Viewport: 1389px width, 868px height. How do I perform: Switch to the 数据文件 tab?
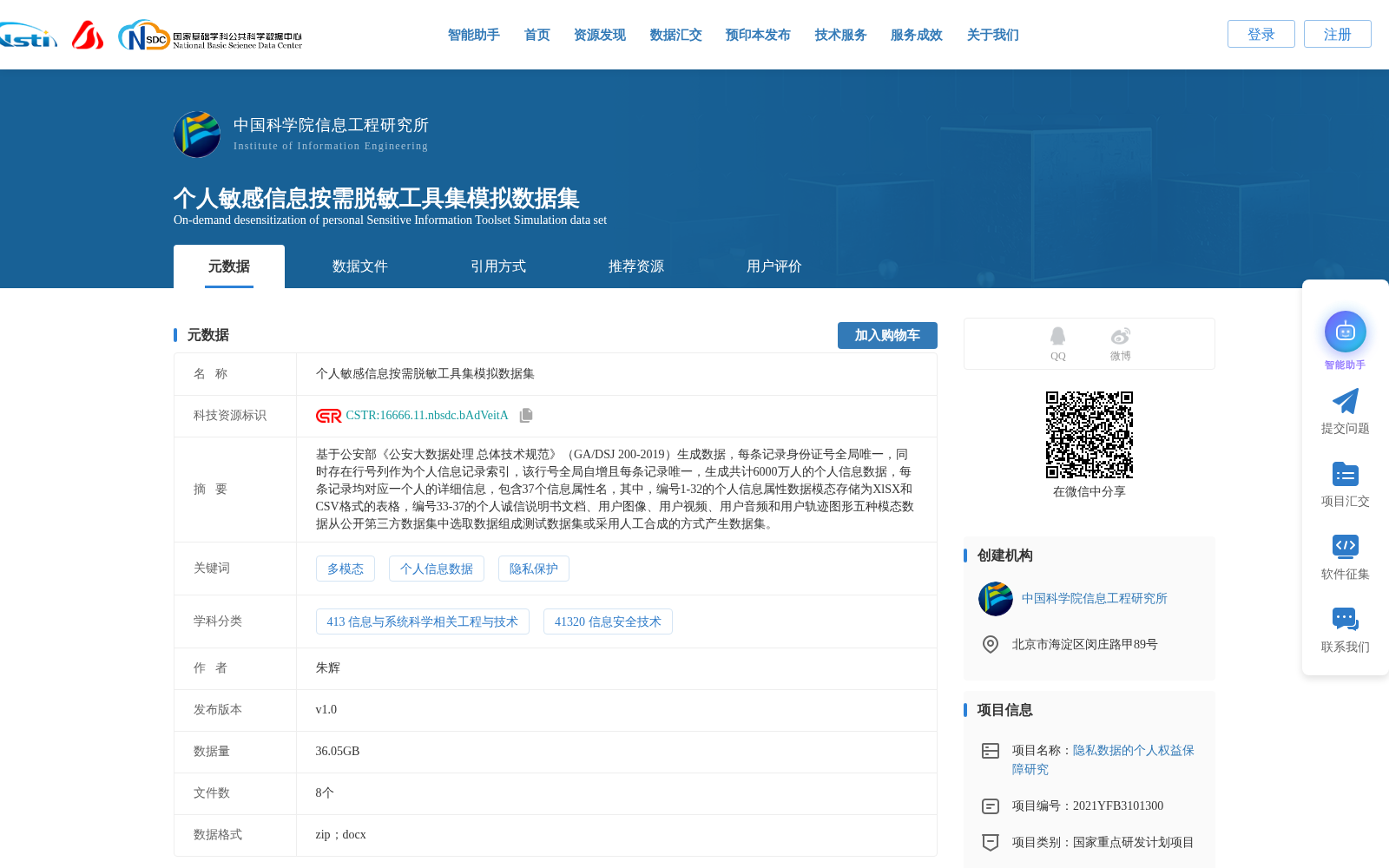click(x=360, y=266)
